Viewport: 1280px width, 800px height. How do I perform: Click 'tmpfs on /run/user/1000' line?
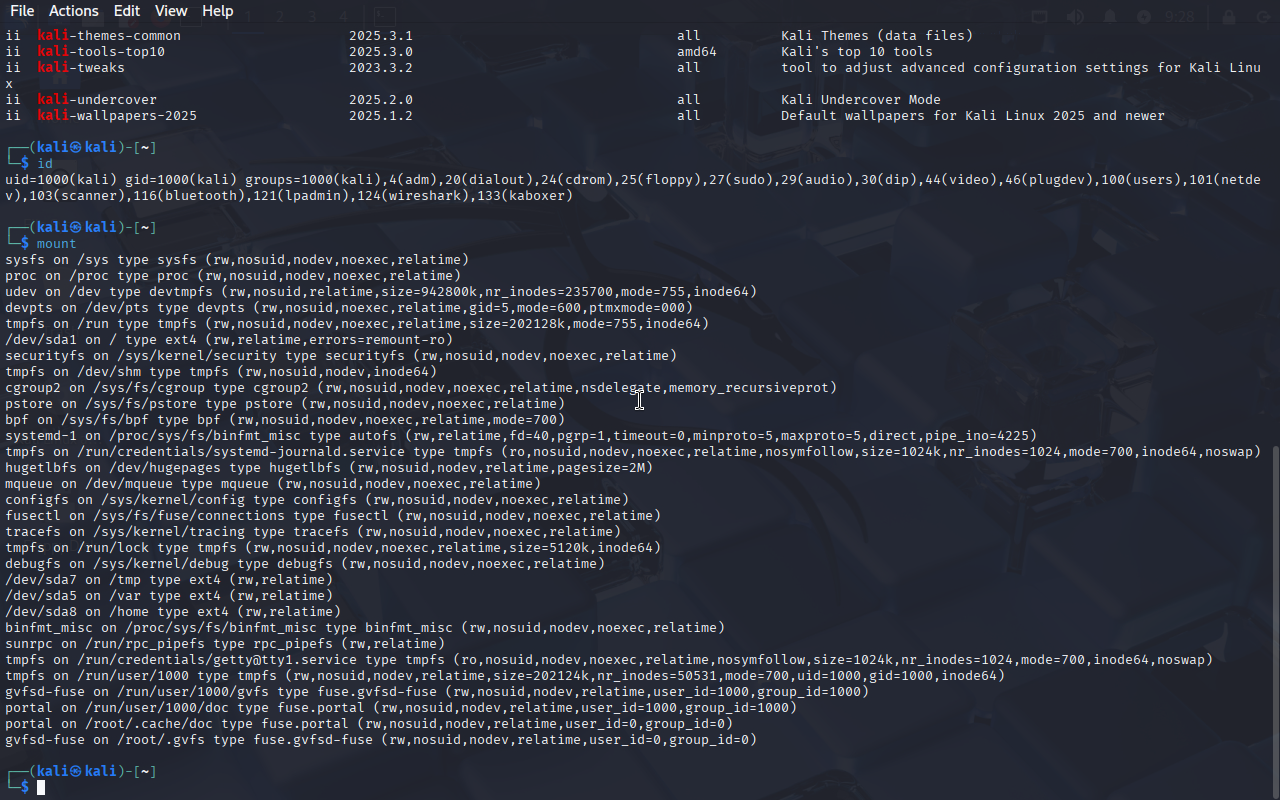pyautogui.click(x=505, y=676)
